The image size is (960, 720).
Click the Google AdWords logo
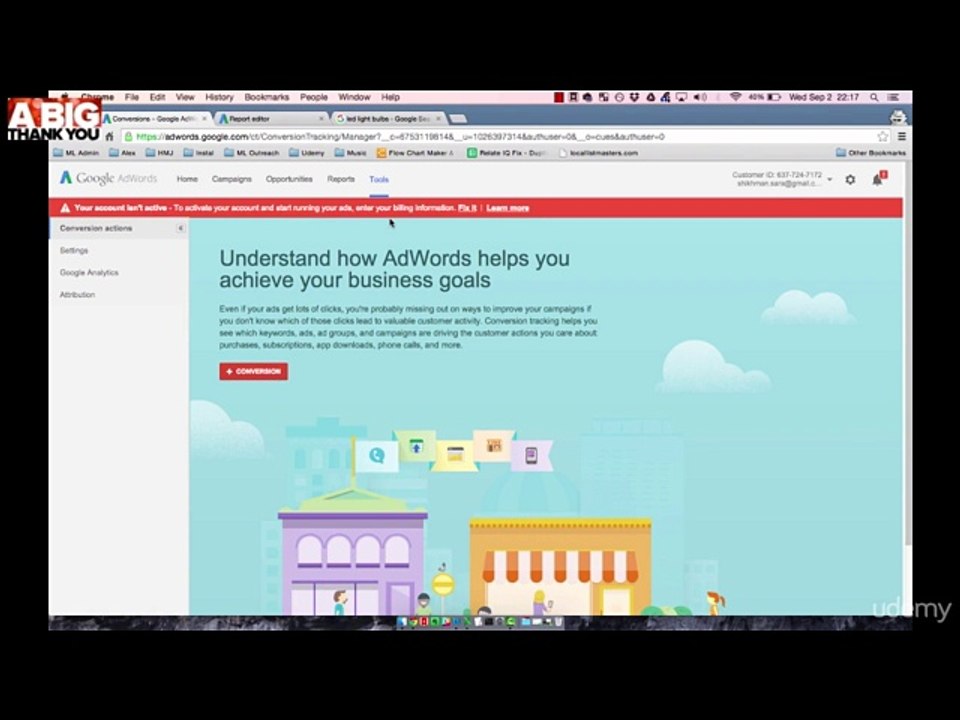click(x=108, y=178)
